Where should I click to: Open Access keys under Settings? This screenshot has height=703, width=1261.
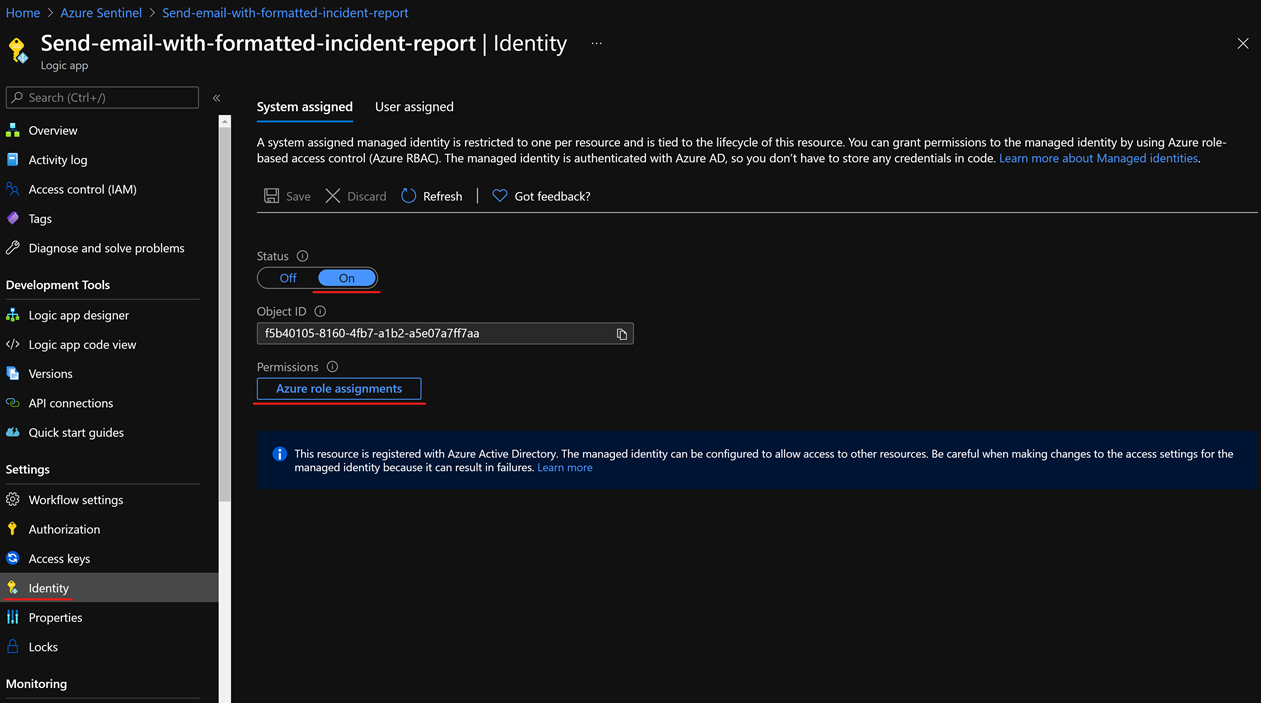(x=60, y=558)
